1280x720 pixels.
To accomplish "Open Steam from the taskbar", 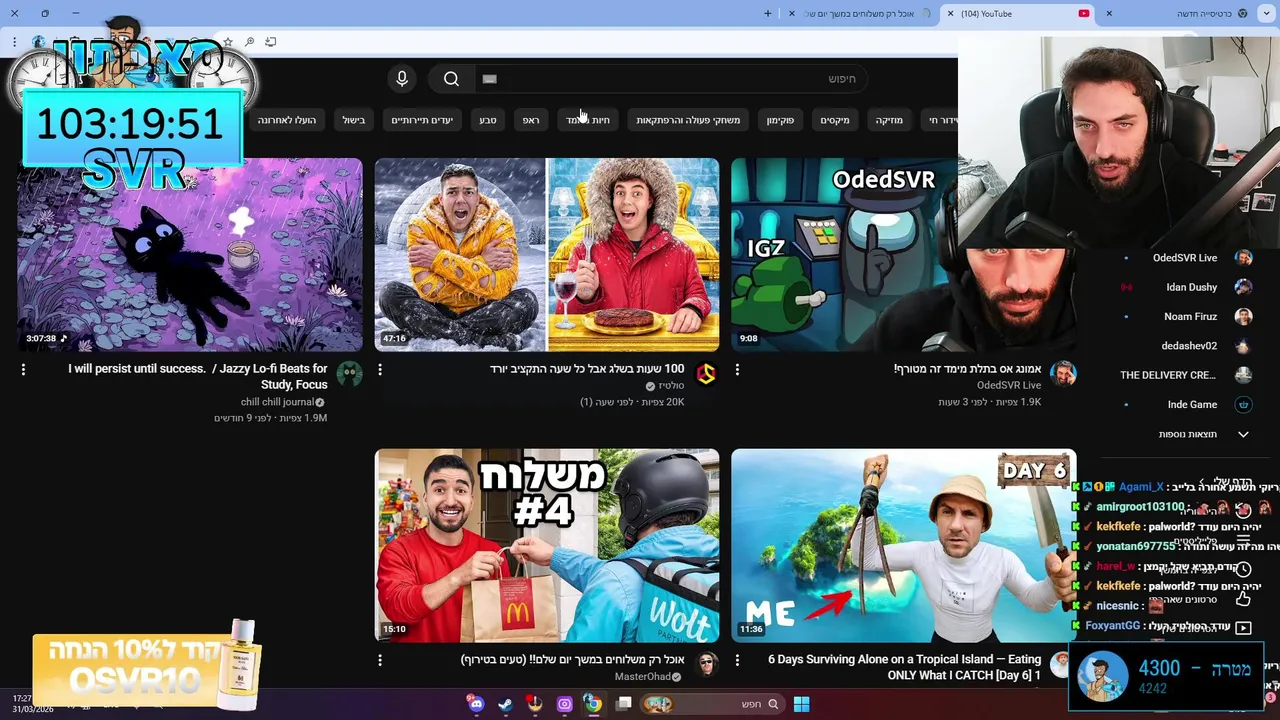I will [506, 704].
